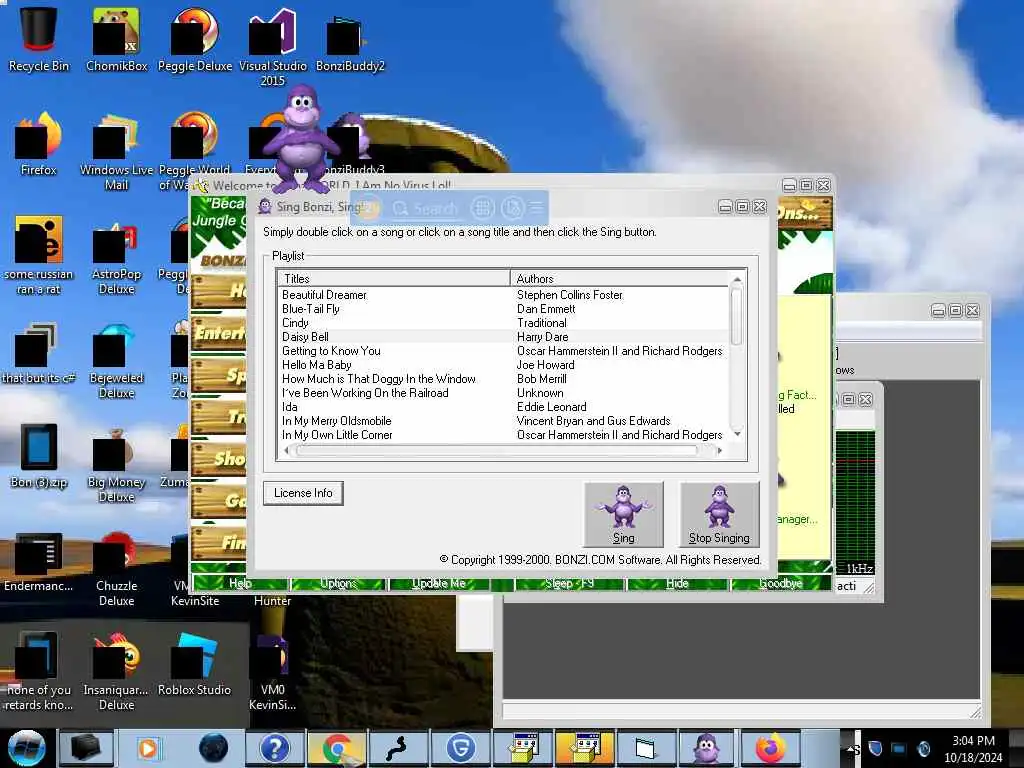
Task: Open the Chuzzle Deluxe desktop icon
Action: tap(116, 569)
